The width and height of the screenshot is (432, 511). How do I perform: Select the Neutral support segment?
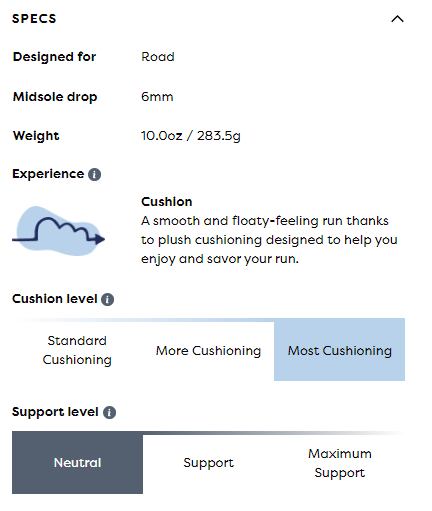pyautogui.click(x=77, y=463)
